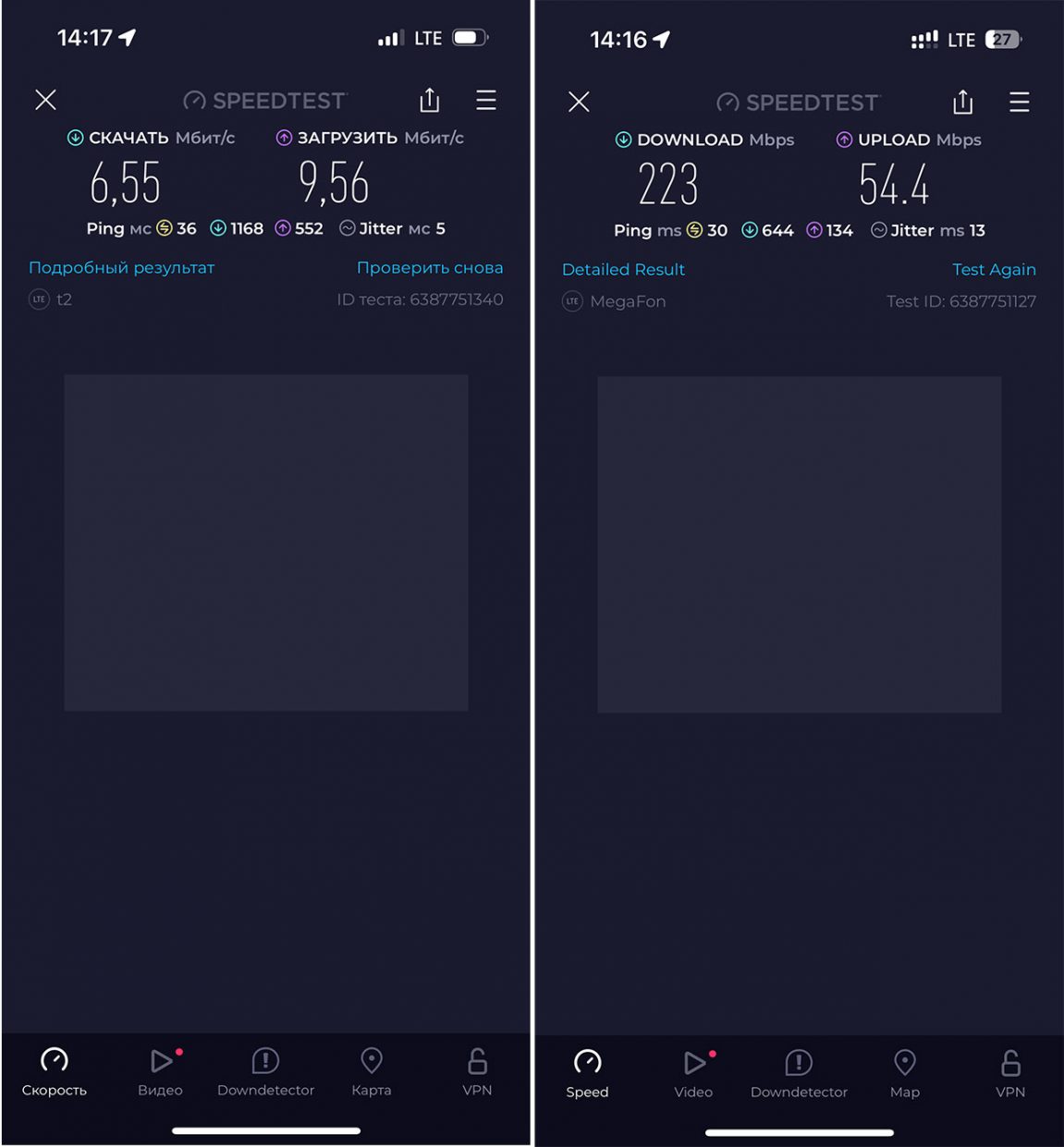1064x1147 pixels.
Task: Close the MegaFon result with X
Action: coord(579,102)
